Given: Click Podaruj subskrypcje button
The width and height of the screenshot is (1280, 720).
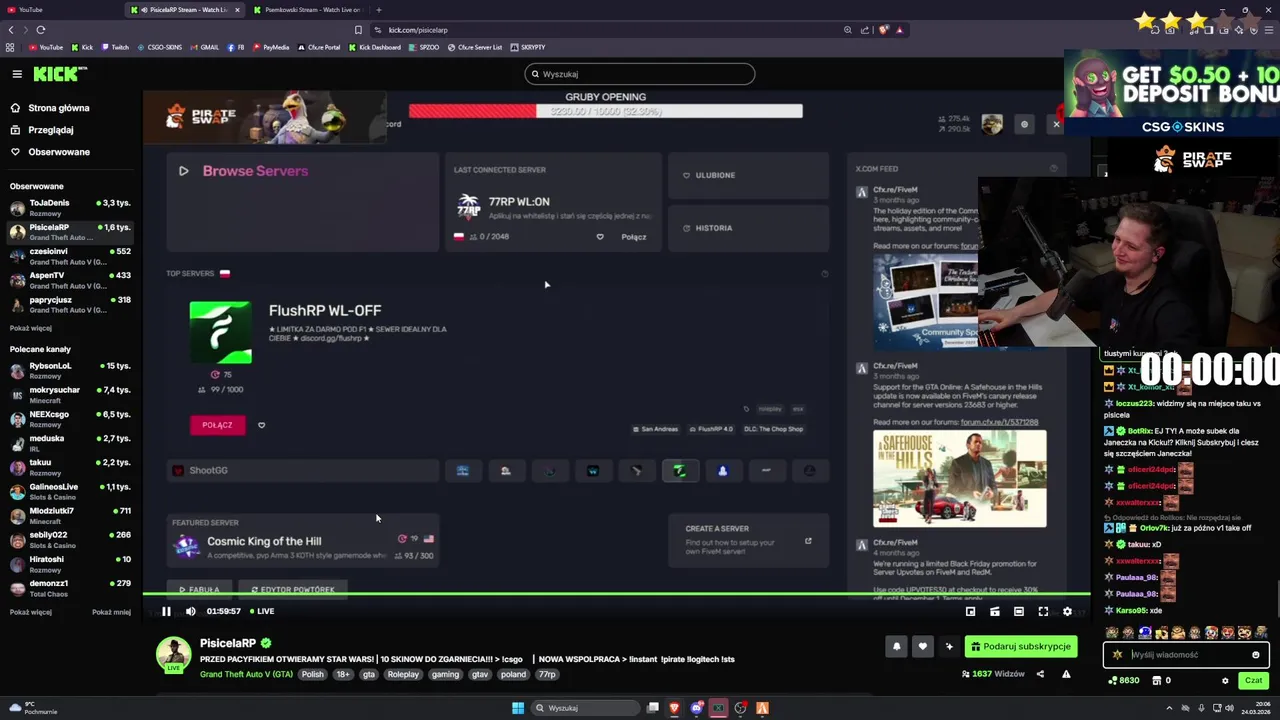Looking at the screenshot, I should click(x=1020, y=646).
